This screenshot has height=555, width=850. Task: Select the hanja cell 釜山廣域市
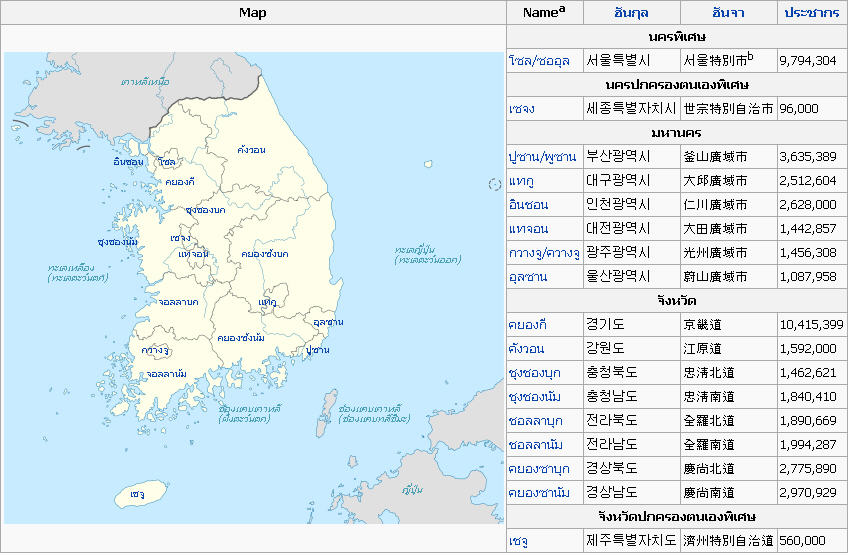pos(716,157)
